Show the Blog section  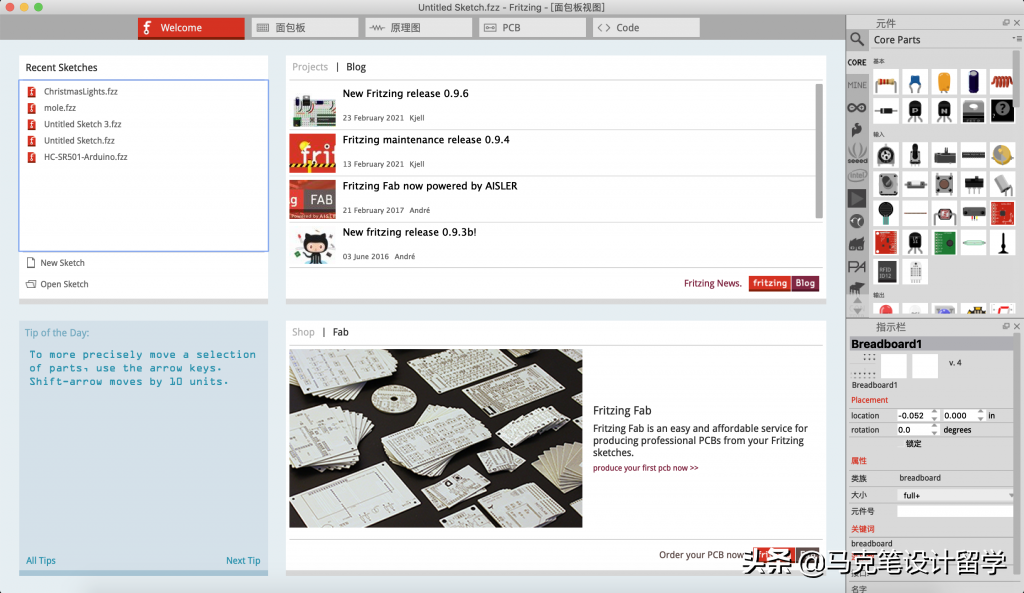click(356, 67)
